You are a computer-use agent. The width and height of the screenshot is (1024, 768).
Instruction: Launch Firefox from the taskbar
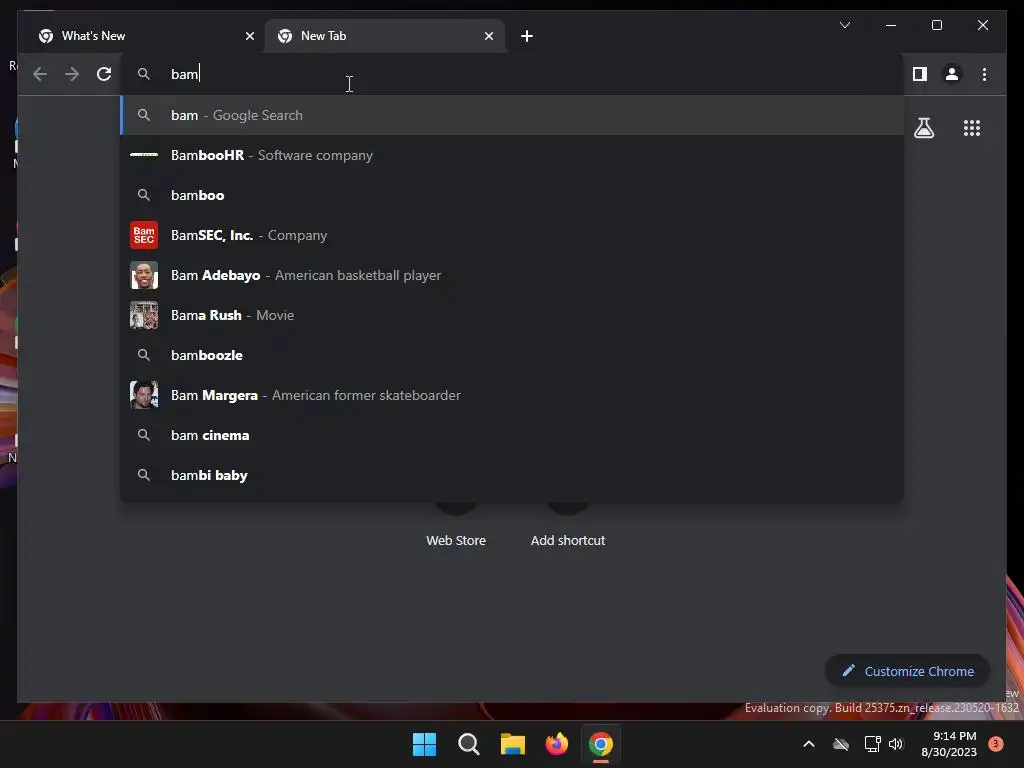click(x=556, y=744)
